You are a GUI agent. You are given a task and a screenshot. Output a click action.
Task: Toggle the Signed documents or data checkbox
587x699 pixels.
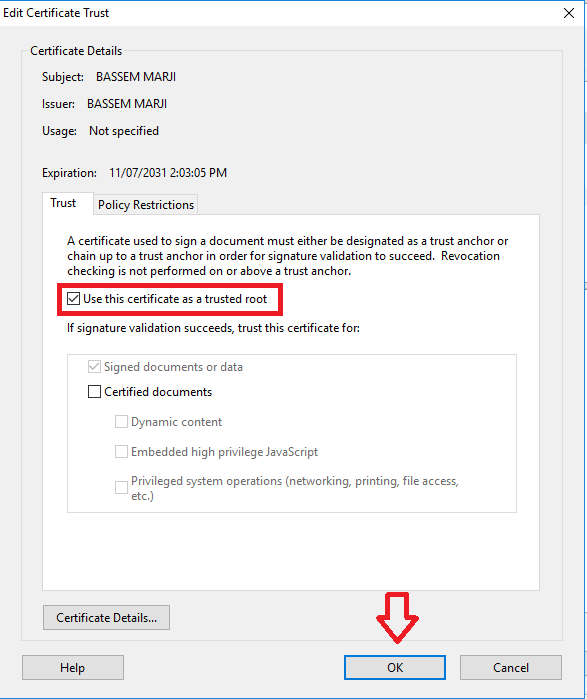click(94, 367)
